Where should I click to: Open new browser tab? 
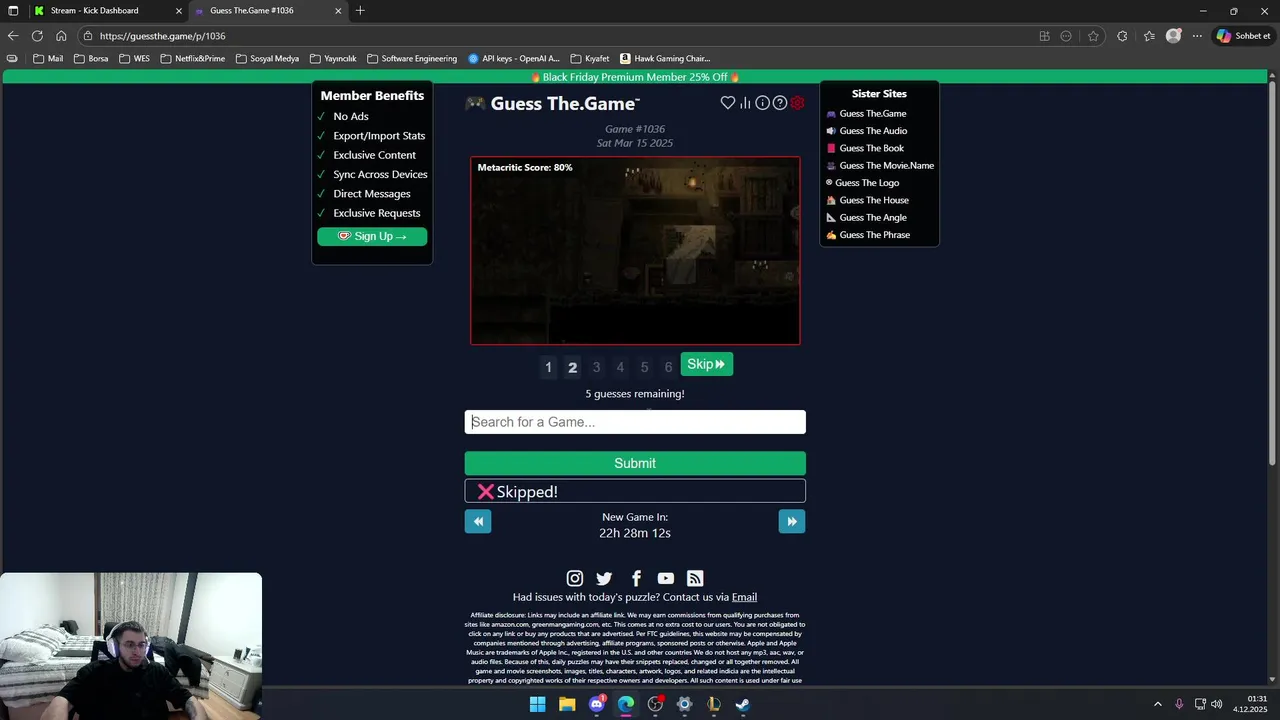click(360, 11)
